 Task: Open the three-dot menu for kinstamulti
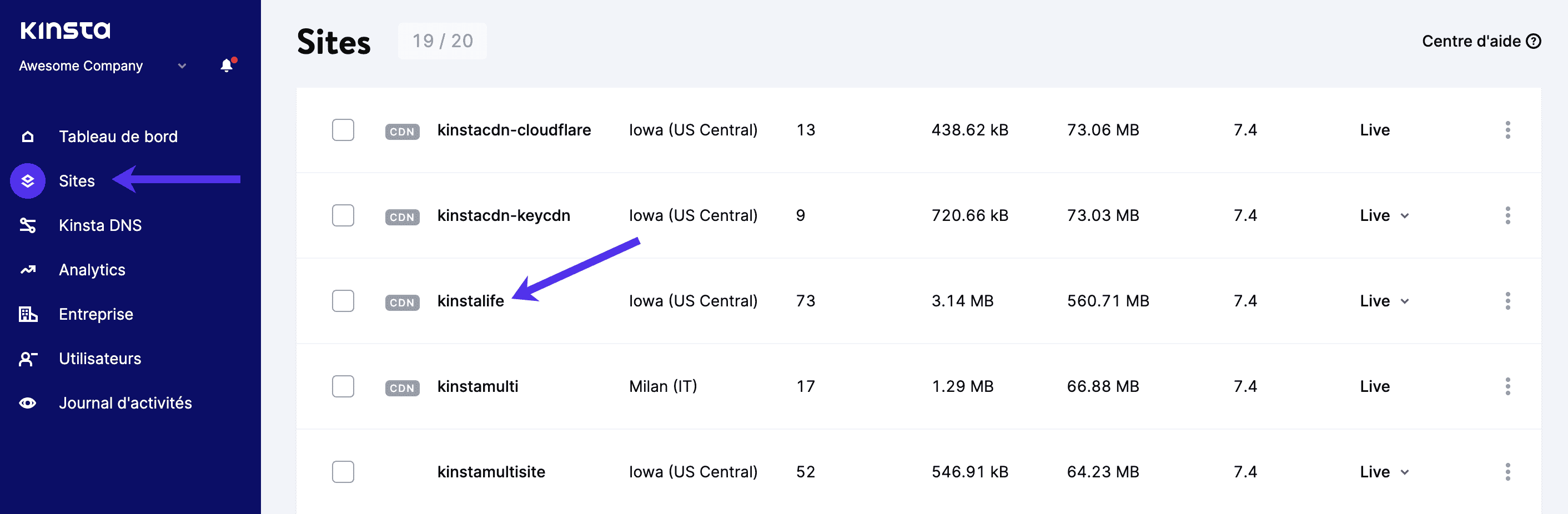tap(1507, 386)
